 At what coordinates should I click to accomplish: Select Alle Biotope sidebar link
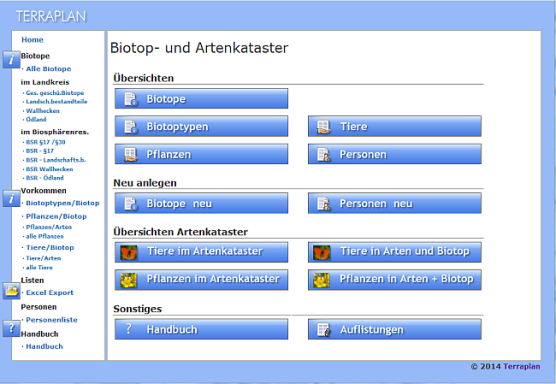[x=48, y=69]
